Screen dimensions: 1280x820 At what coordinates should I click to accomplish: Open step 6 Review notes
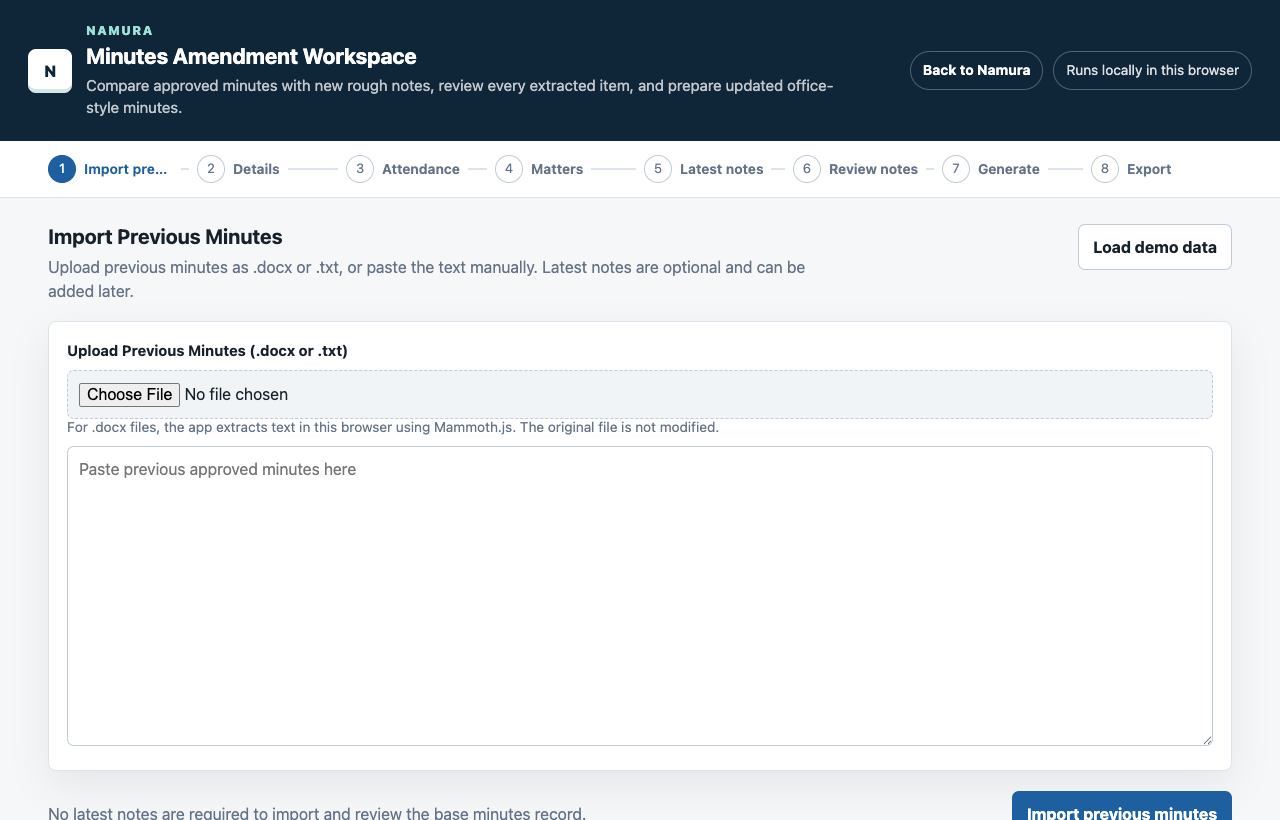point(855,169)
